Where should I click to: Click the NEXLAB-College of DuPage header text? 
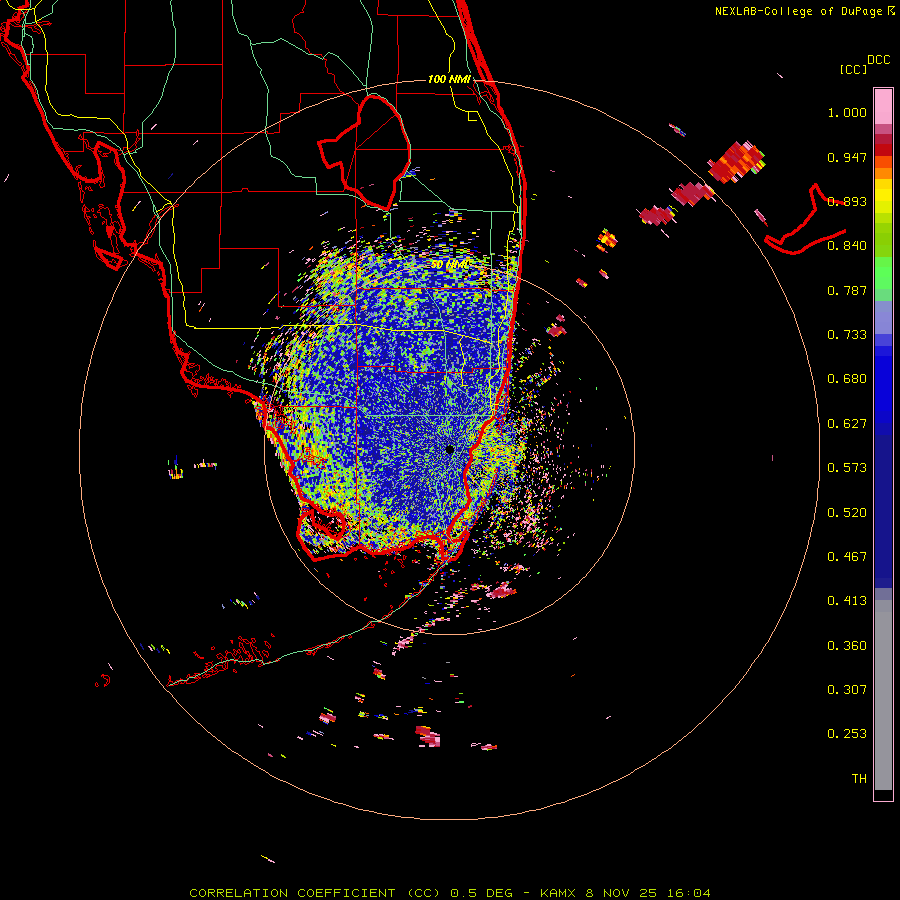pos(798,11)
